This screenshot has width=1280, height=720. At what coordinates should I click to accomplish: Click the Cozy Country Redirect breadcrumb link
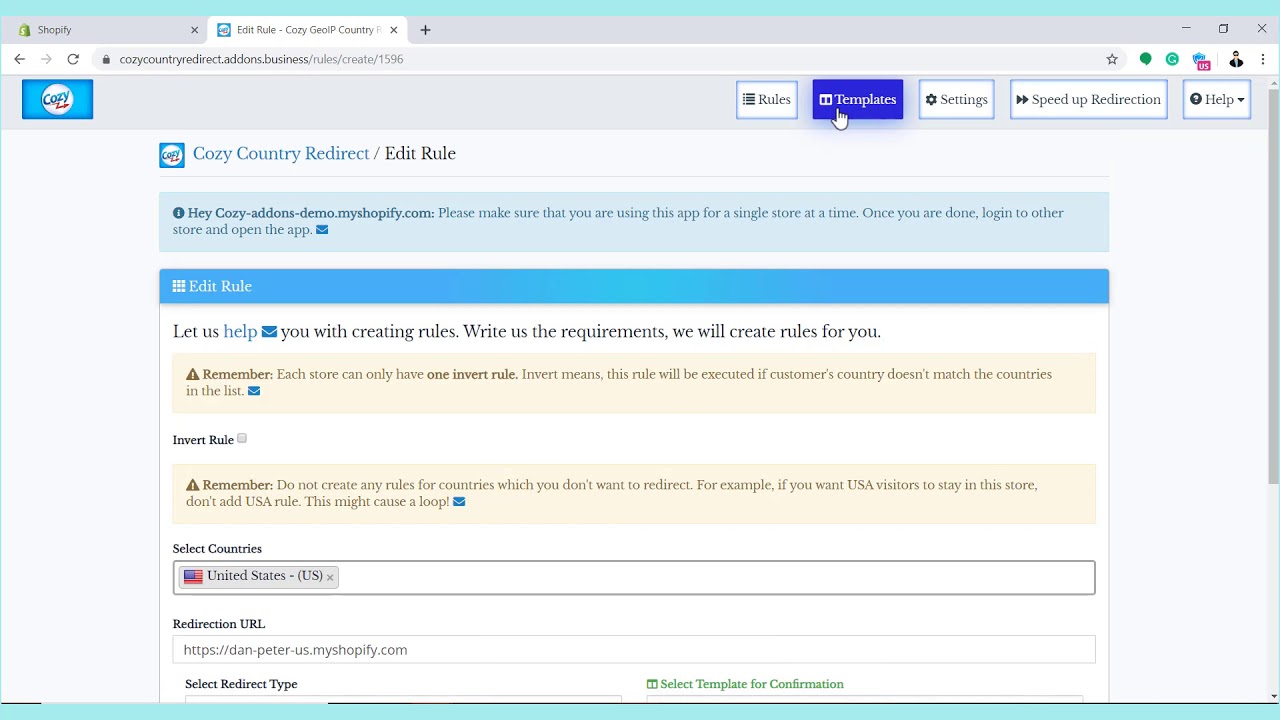(281, 153)
